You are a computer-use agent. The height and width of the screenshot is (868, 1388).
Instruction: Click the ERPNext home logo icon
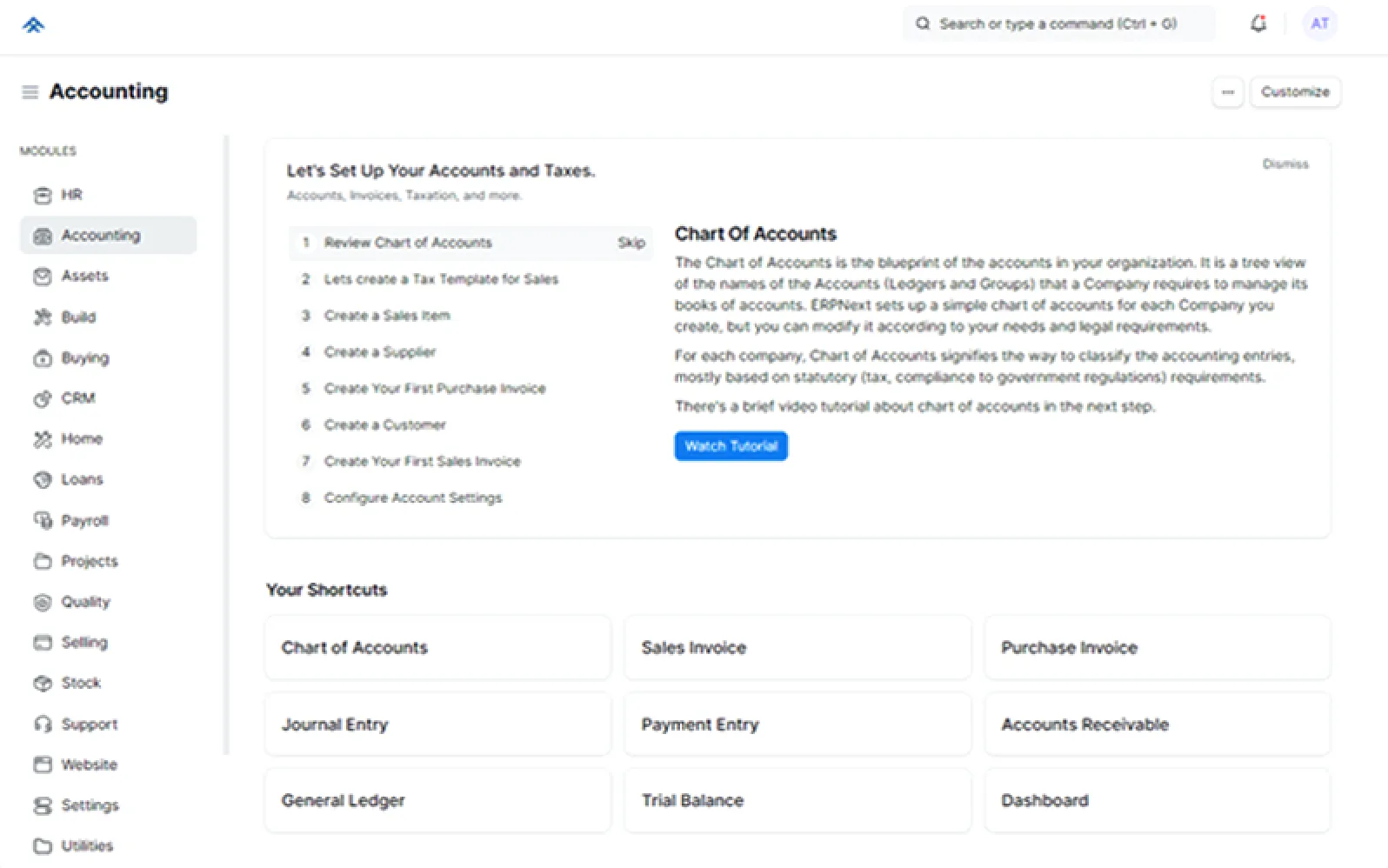(33, 24)
